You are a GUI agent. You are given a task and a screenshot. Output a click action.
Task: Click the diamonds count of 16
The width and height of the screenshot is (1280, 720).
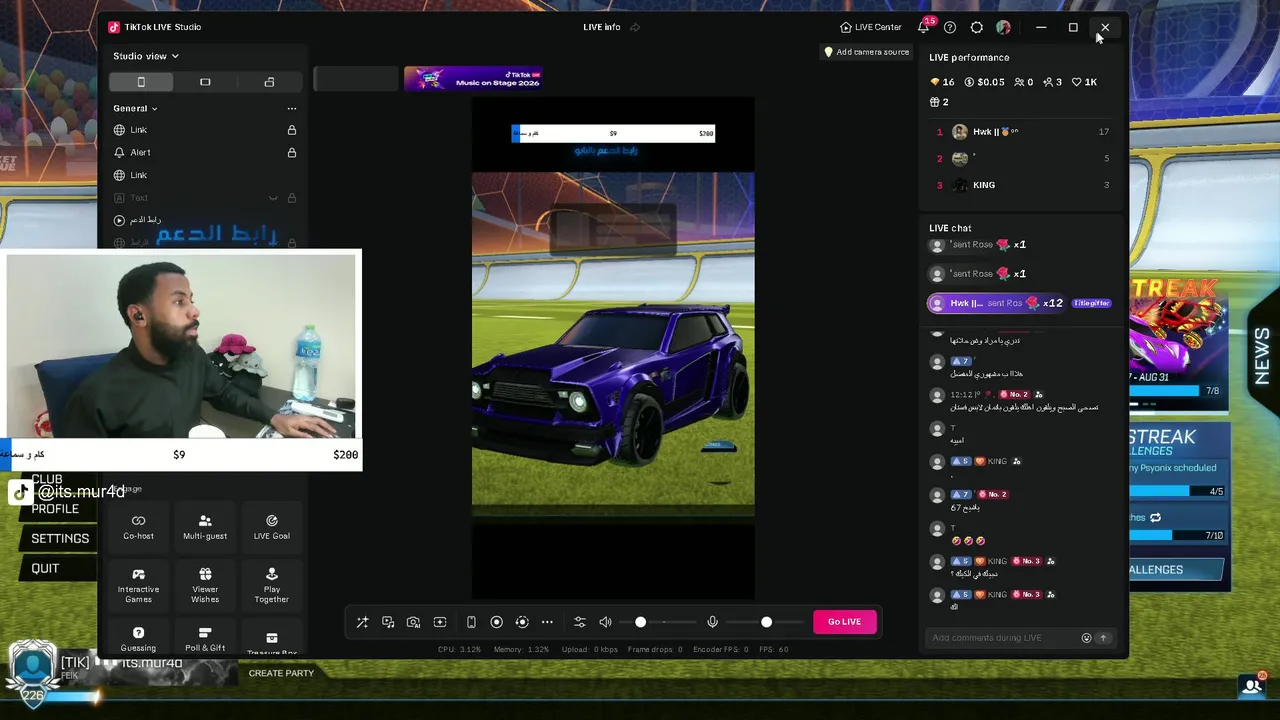[942, 82]
